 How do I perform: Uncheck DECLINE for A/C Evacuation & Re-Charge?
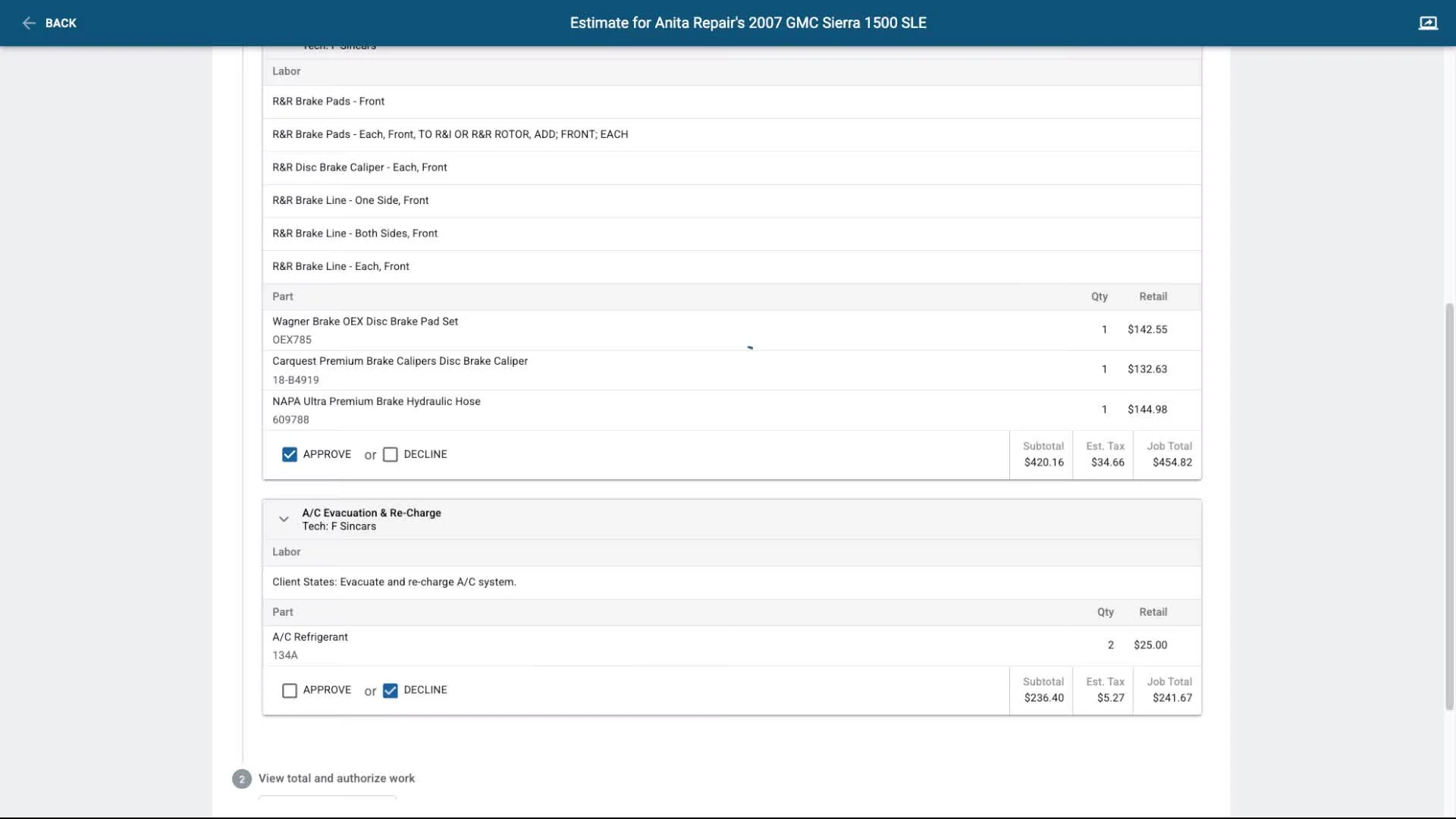point(391,690)
